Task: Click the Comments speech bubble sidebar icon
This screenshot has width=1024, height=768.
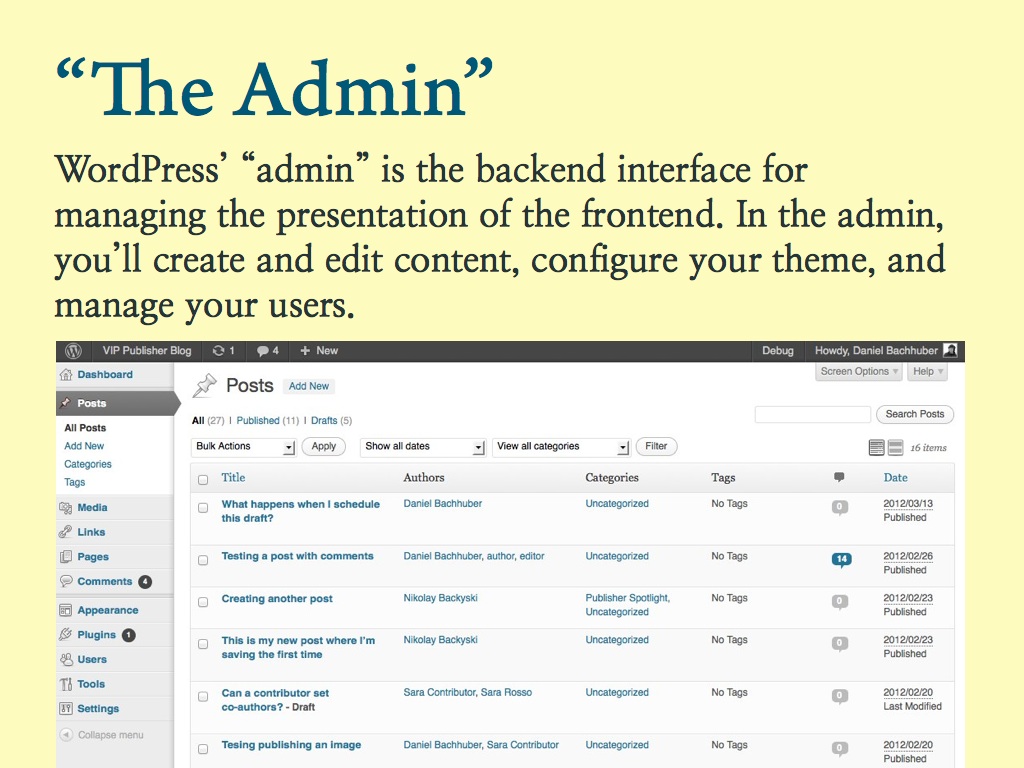Action: [x=66, y=581]
